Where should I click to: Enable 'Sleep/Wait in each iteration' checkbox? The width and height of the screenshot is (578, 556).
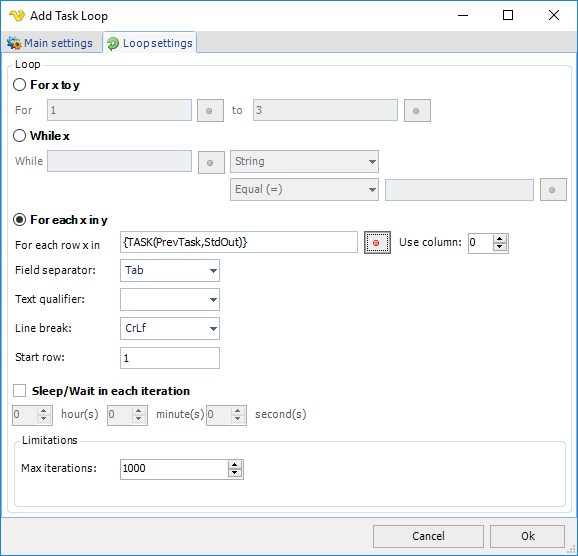coord(20,390)
